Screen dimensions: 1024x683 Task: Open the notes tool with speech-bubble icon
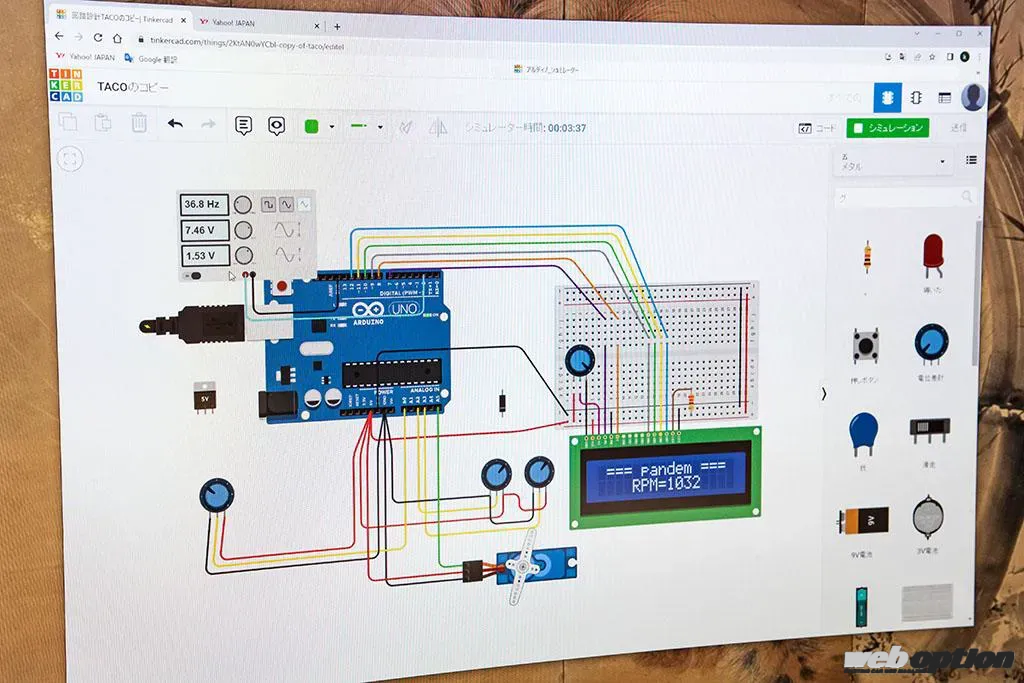(x=243, y=125)
